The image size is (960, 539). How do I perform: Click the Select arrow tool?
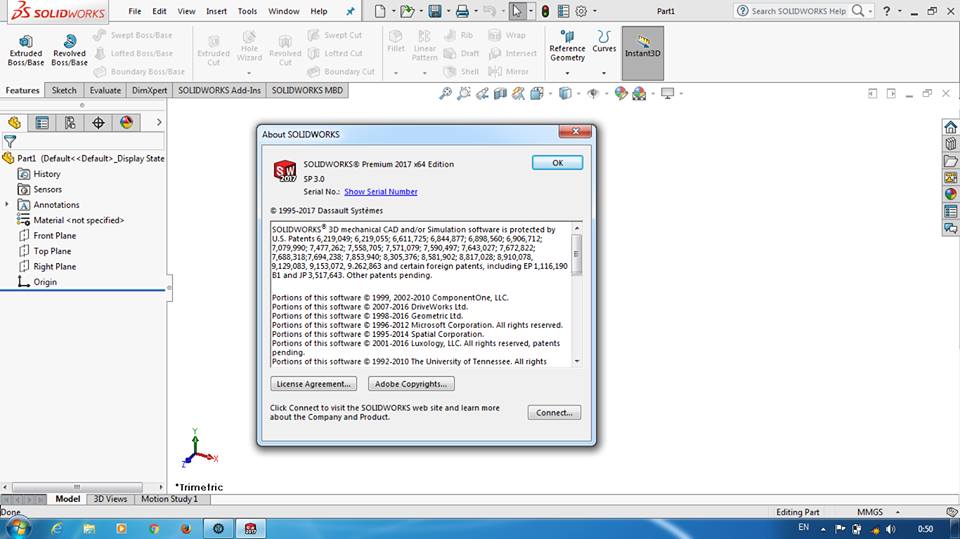tap(517, 11)
